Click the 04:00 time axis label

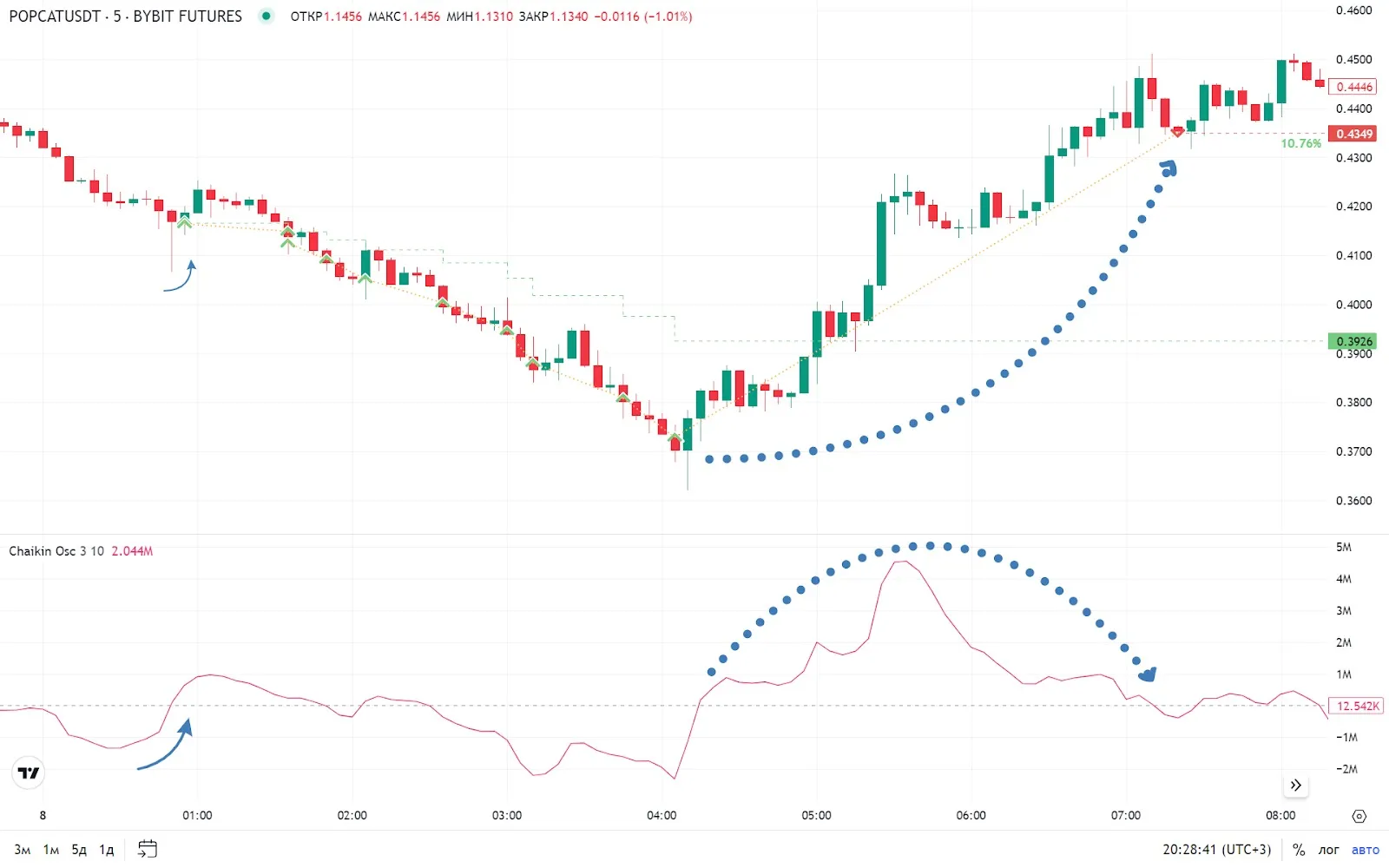(662, 815)
